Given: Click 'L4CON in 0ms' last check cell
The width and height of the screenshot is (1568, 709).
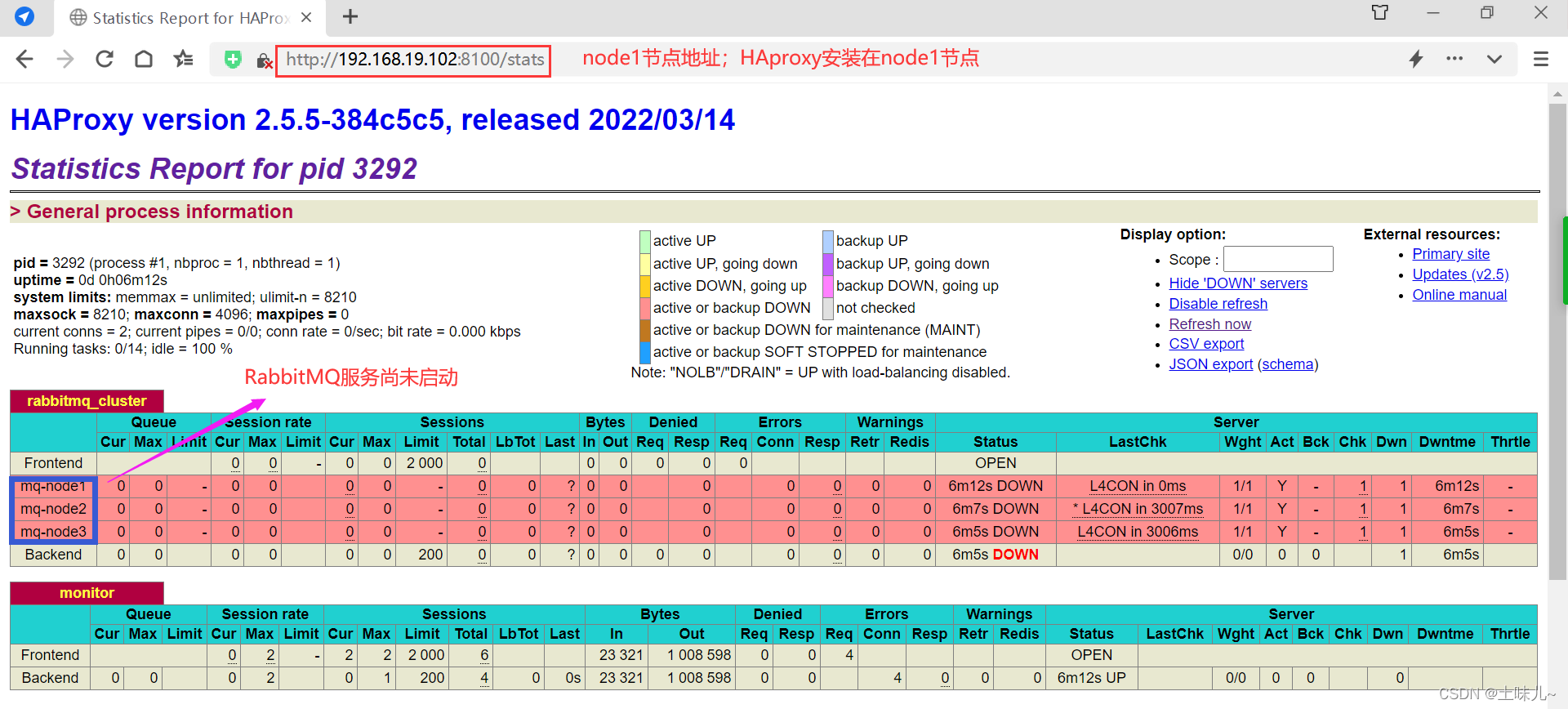Looking at the screenshot, I should pos(1138,486).
